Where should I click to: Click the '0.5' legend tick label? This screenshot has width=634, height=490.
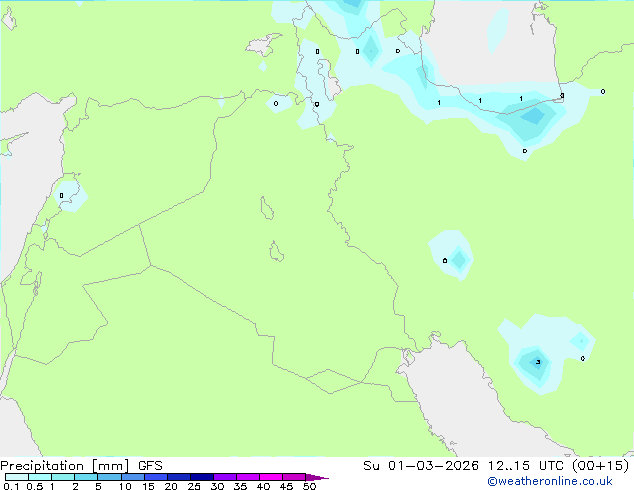35,486
